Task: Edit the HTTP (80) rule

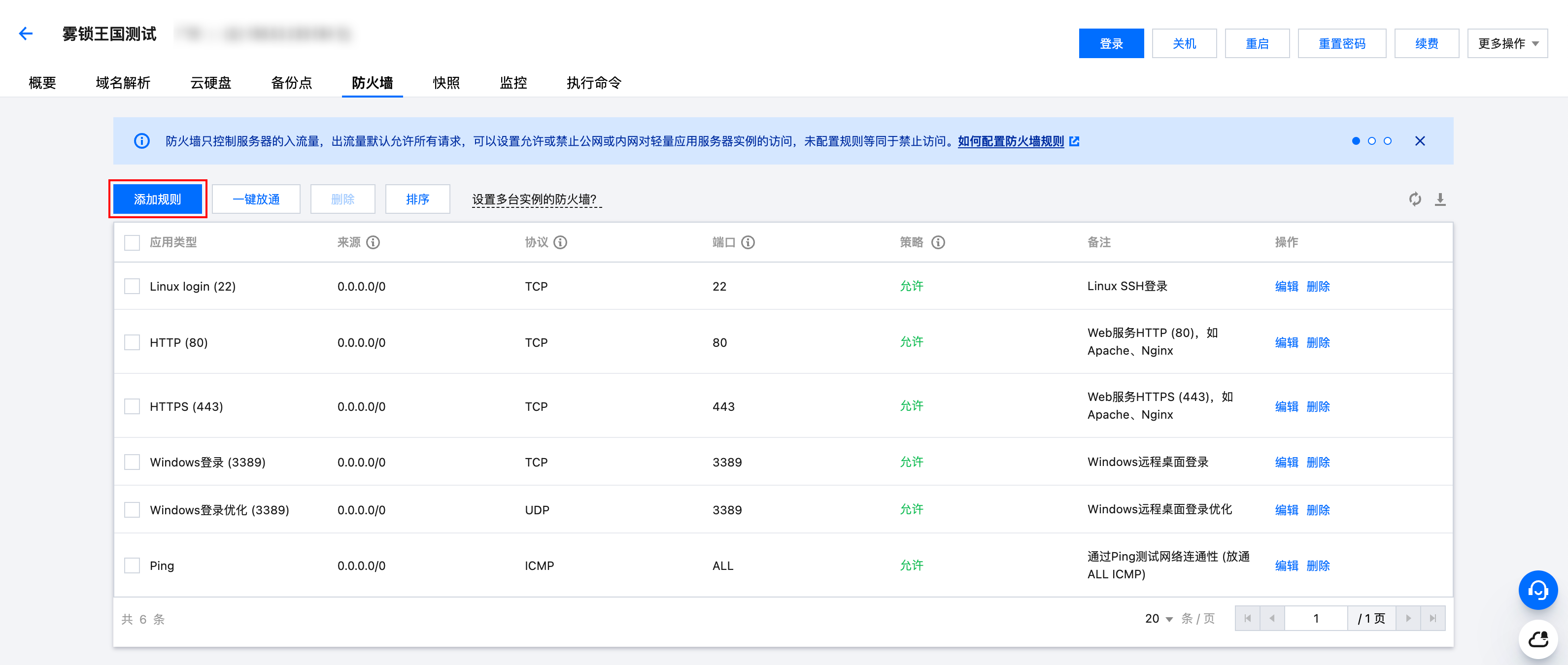Action: point(1286,342)
